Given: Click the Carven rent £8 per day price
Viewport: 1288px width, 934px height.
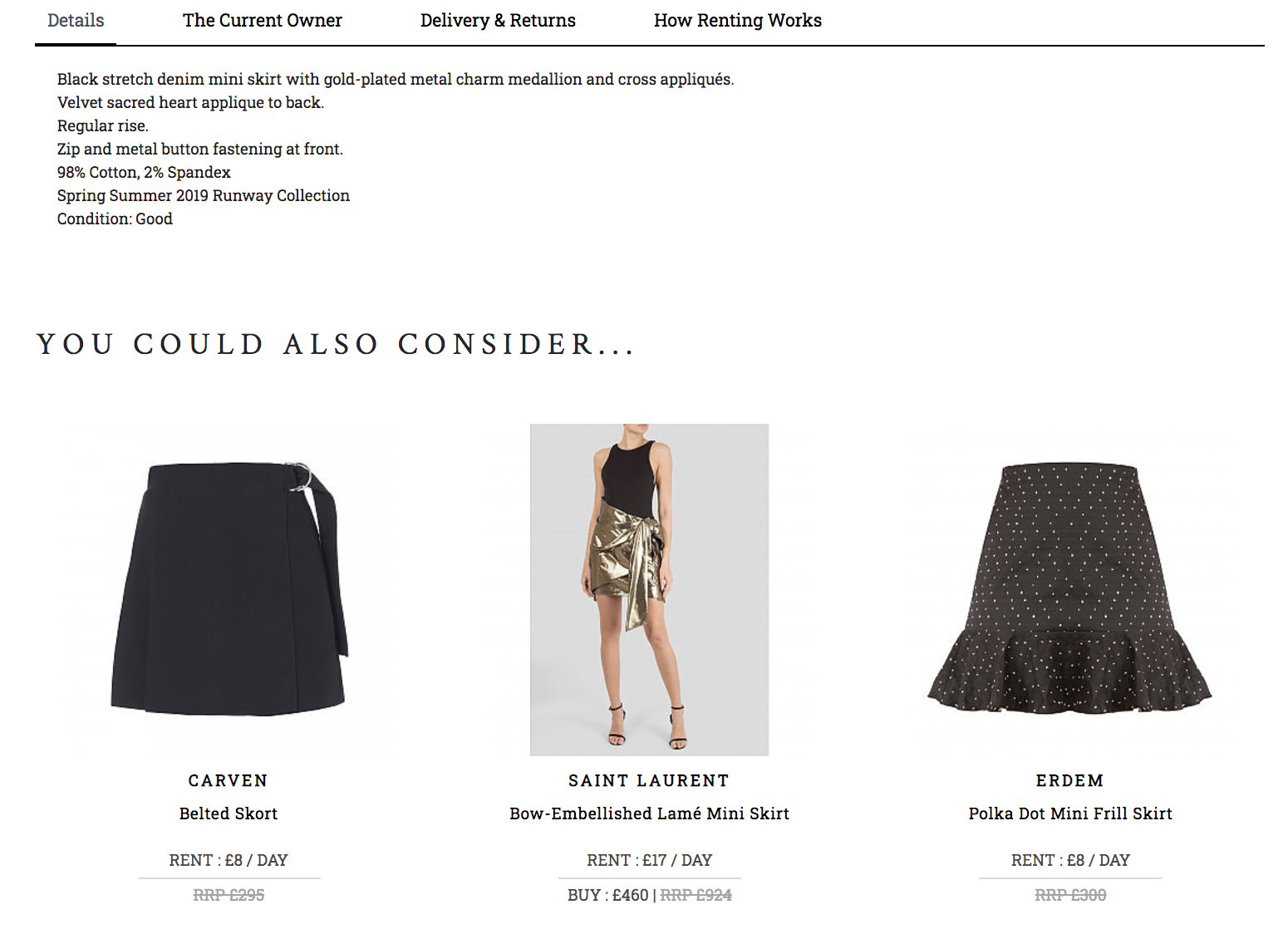Looking at the screenshot, I should pos(229,860).
